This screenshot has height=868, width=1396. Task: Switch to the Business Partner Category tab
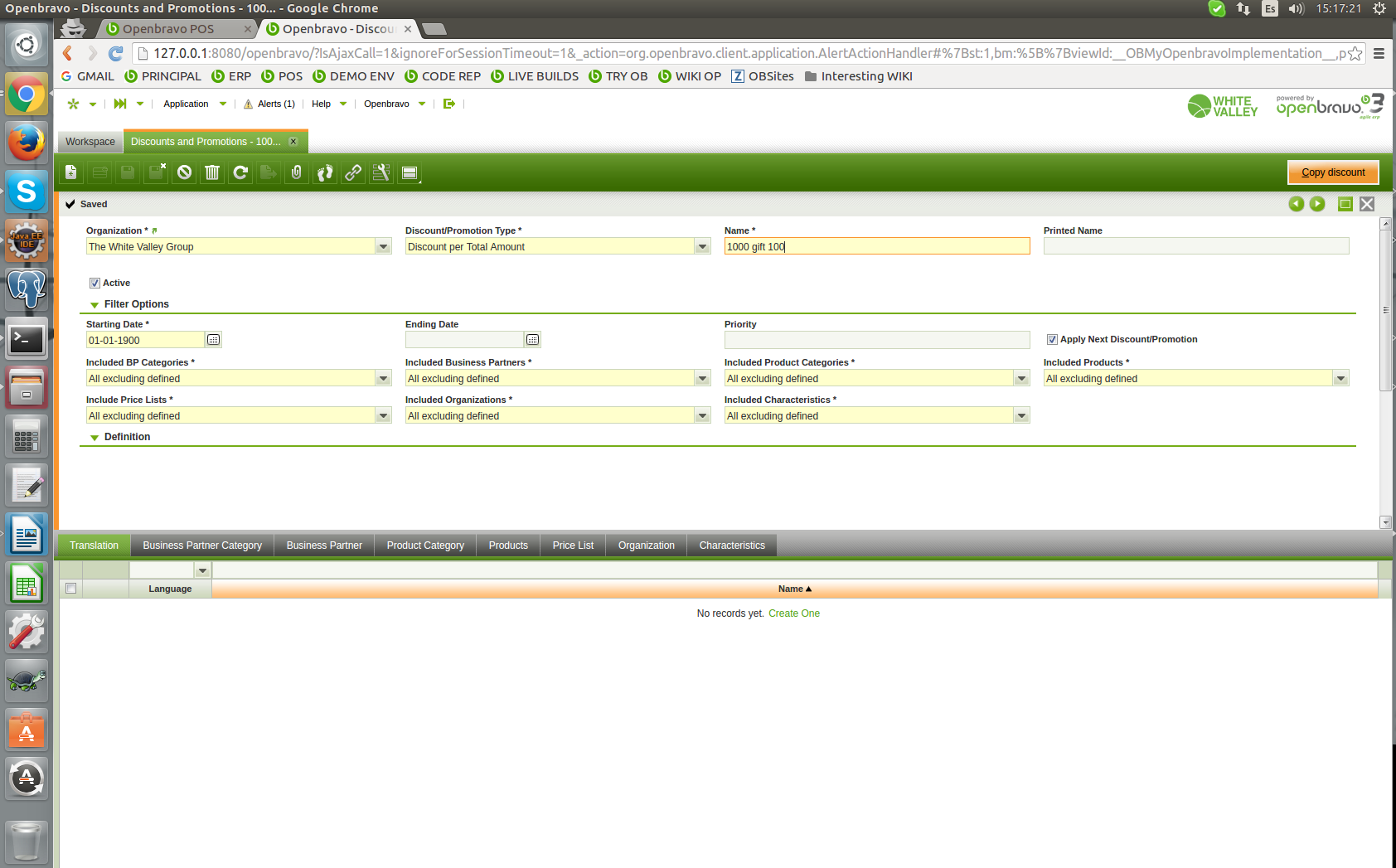(202, 546)
